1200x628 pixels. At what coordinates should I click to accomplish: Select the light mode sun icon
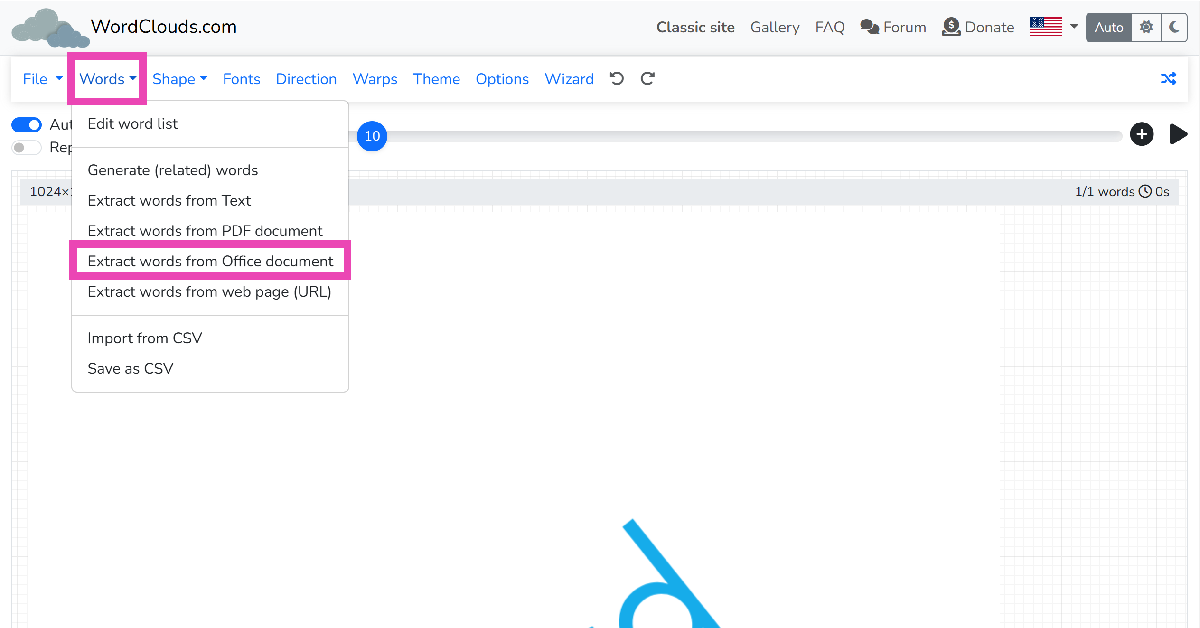coord(1146,27)
